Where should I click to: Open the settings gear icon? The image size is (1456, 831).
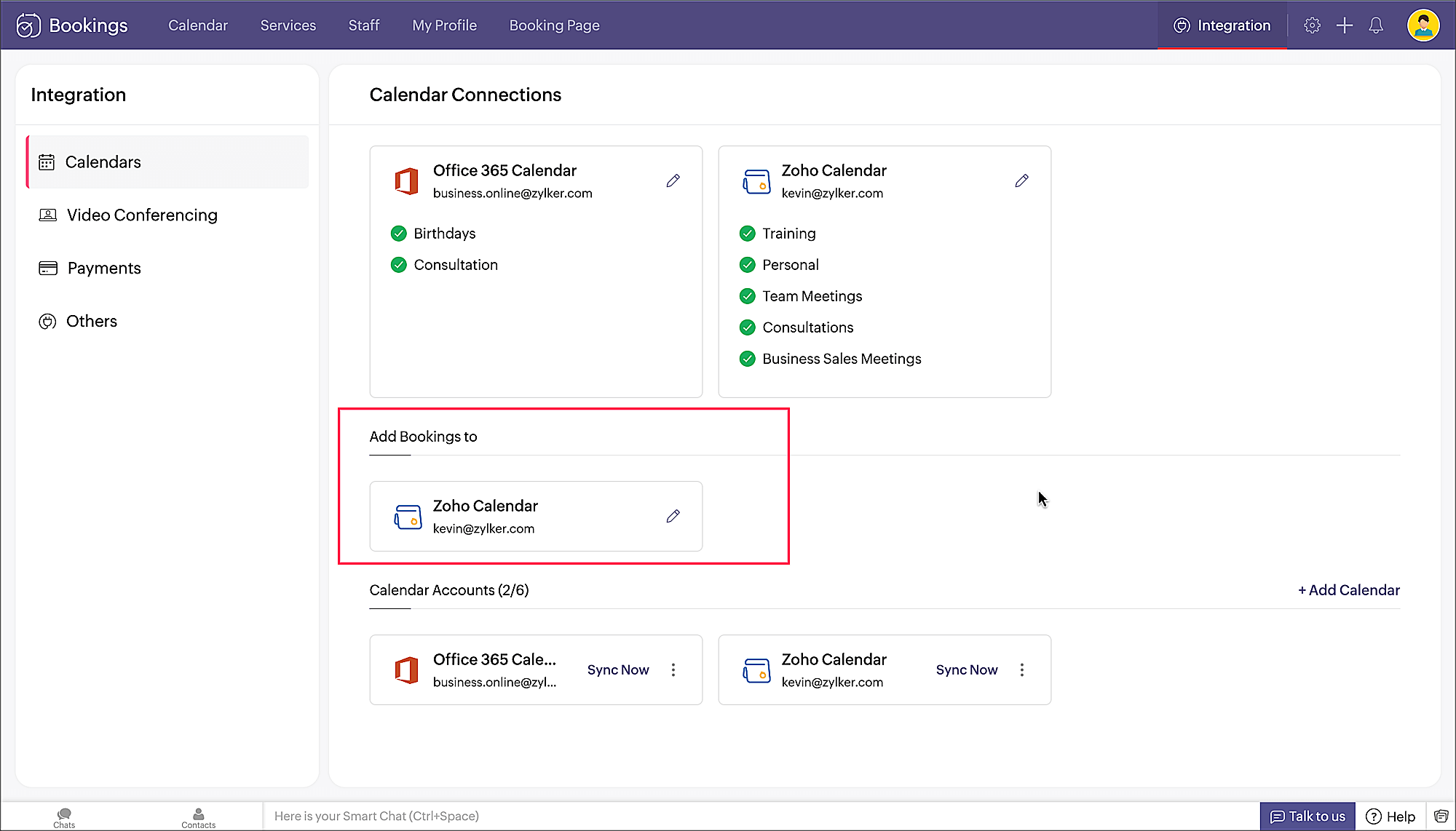coord(1312,25)
